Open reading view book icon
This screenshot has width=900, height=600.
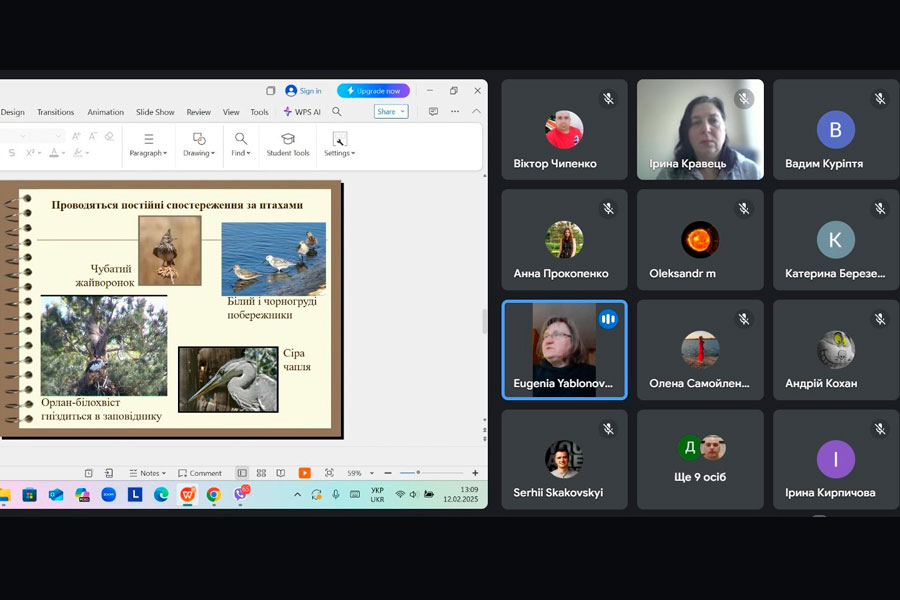click(x=281, y=473)
